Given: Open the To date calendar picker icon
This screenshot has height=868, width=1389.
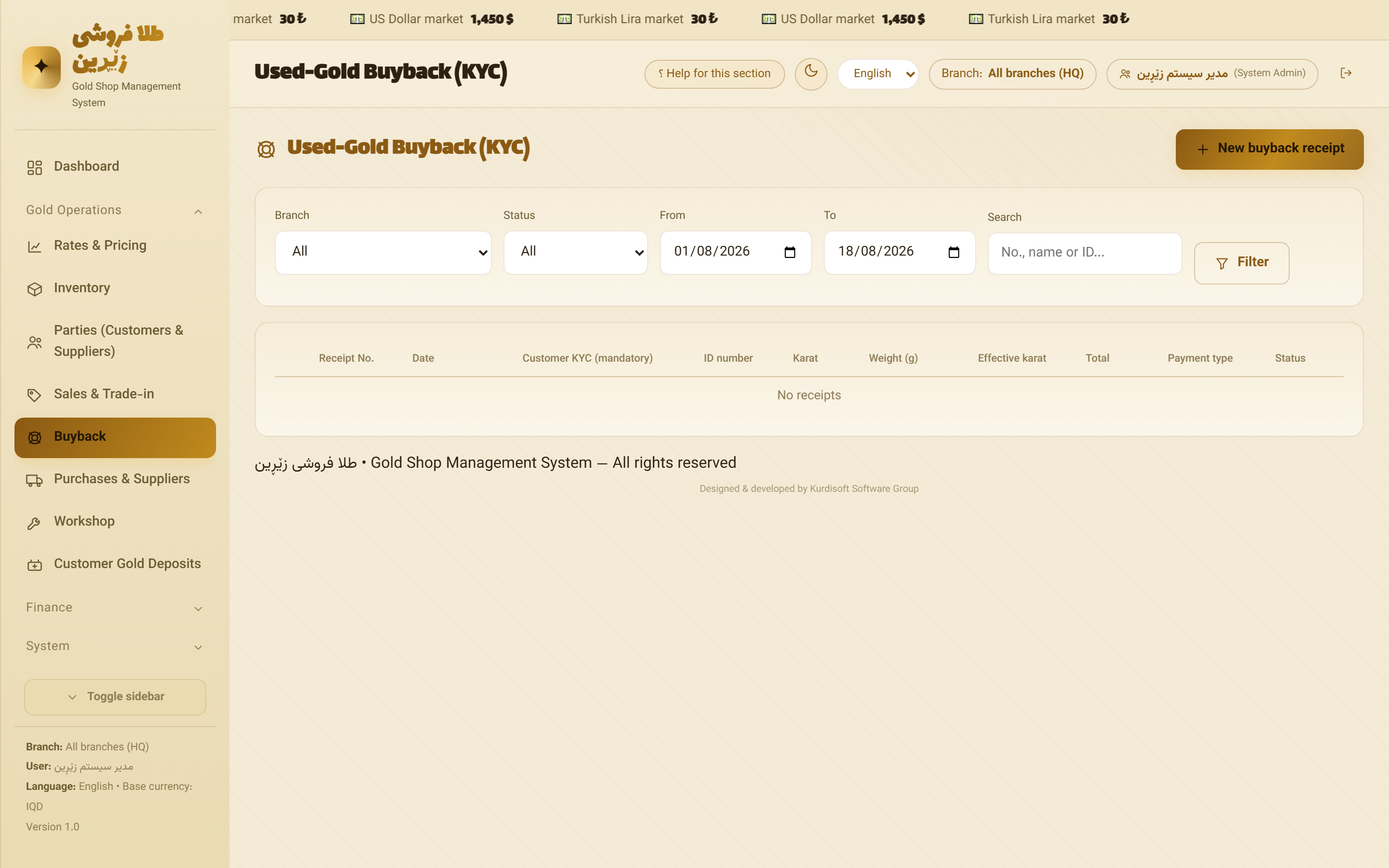Looking at the screenshot, I should tap(954, 252).
